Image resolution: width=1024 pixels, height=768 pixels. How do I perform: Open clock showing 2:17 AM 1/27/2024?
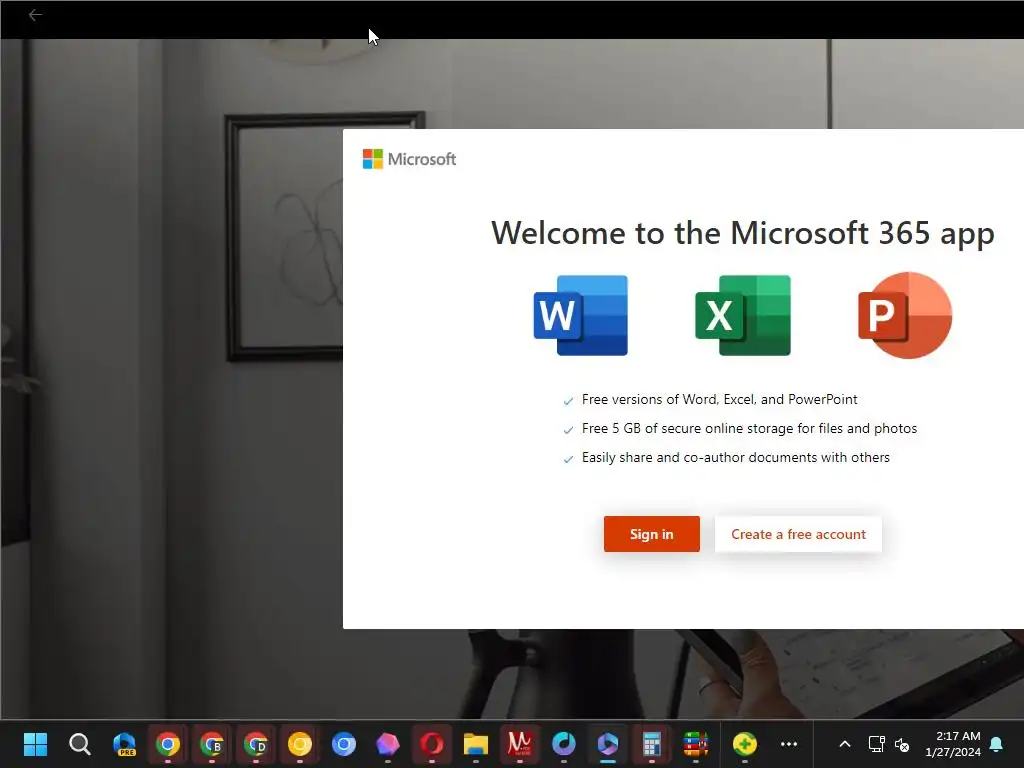click(953, 744)
